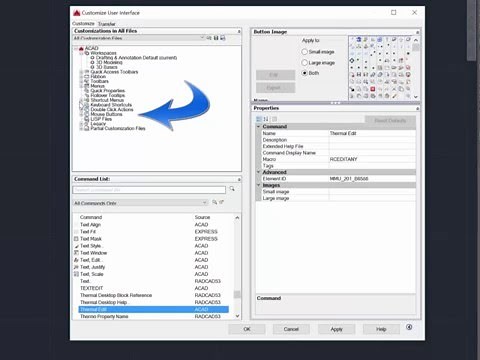Click the Ribbon node icon in tree

[x=87, y=76]
